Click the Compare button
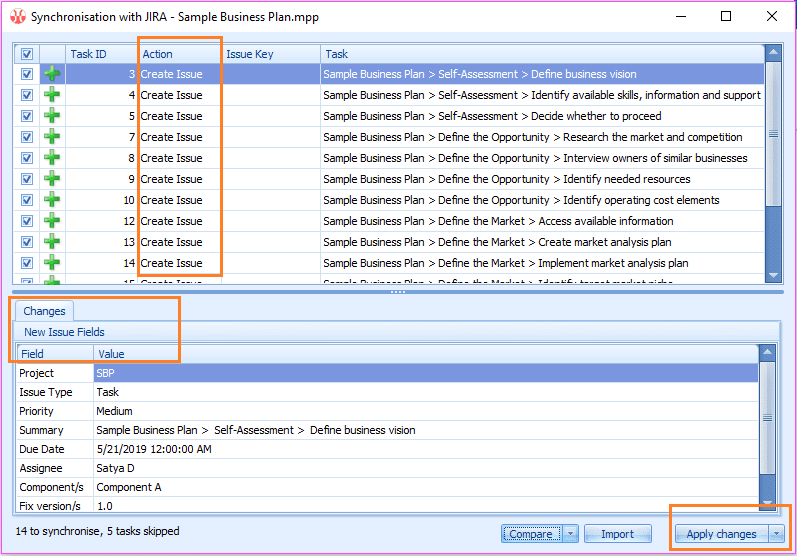 click(x=532, y=534)
